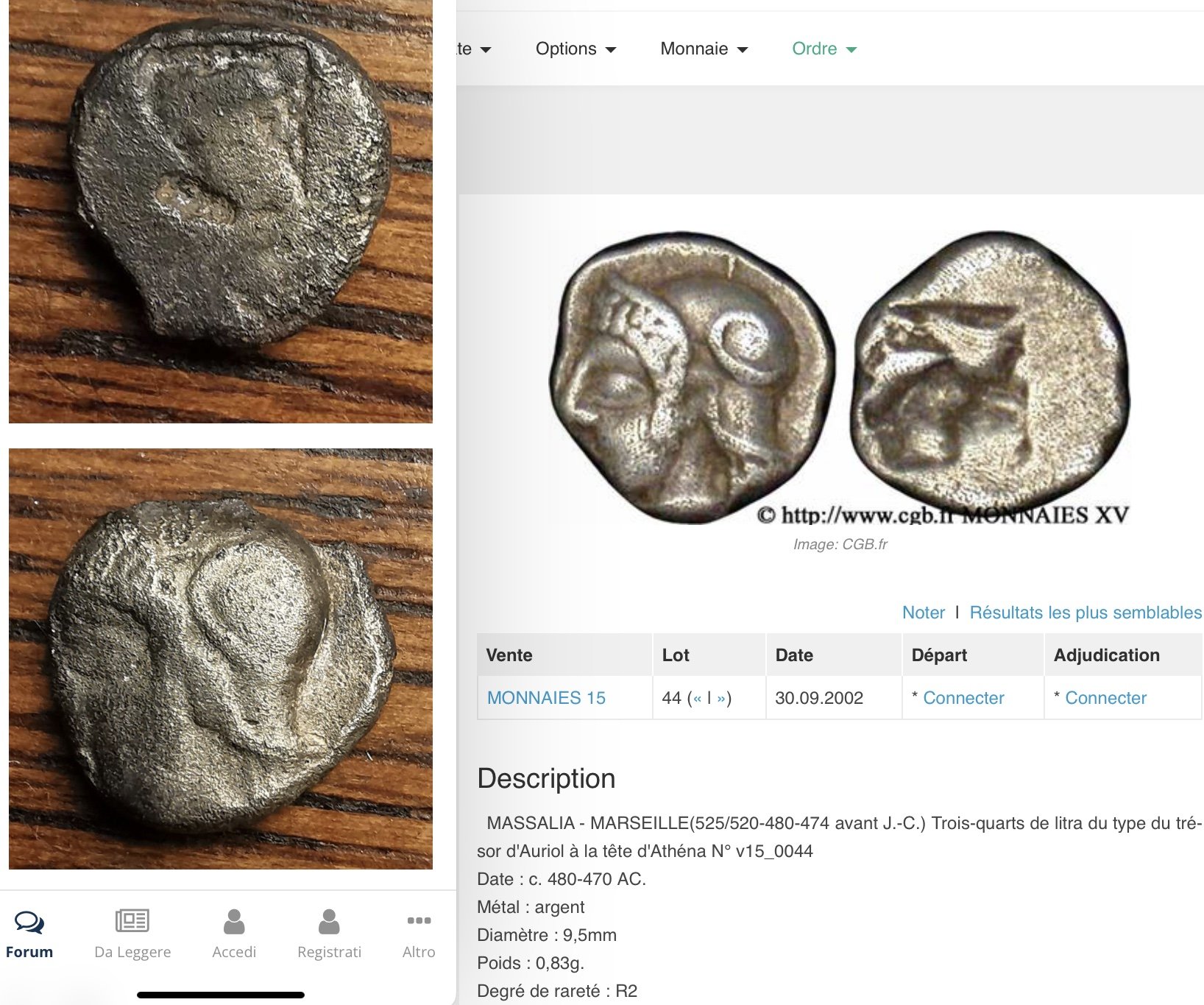The height and width of the screenshot is (1005, 1204).
Task: Open the Altro three-dots icon
Action: [x=419, y=920]
